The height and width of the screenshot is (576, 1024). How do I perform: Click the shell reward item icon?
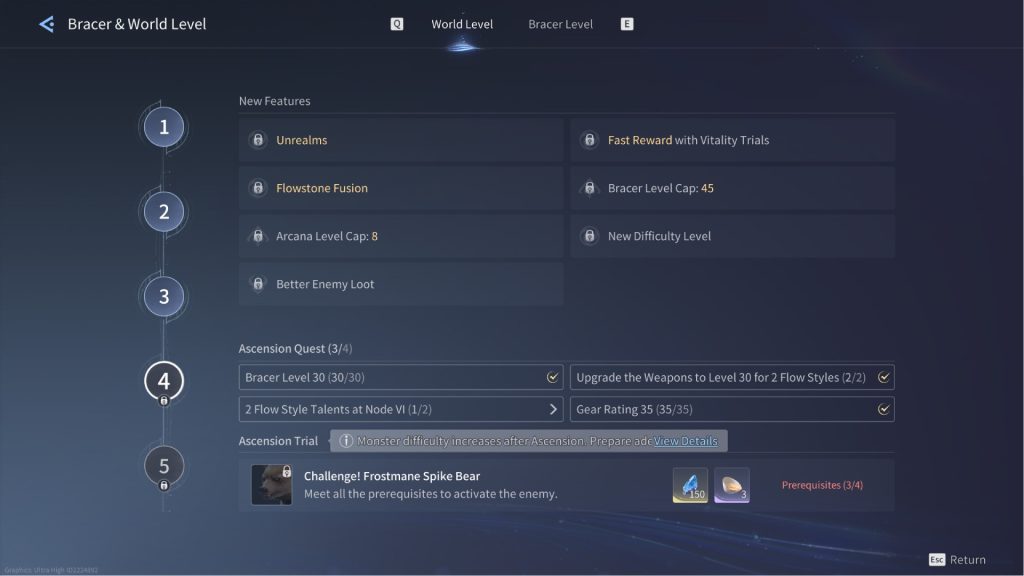point(731,485)
